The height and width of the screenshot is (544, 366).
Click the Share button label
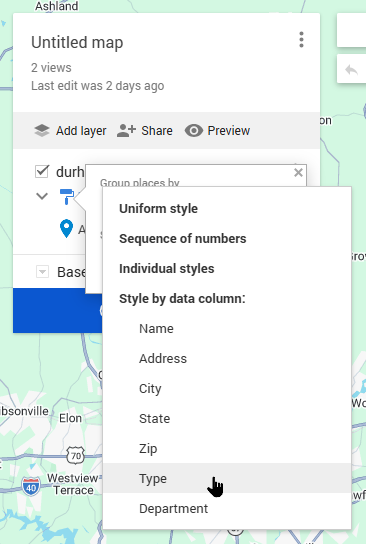(157, 131)
